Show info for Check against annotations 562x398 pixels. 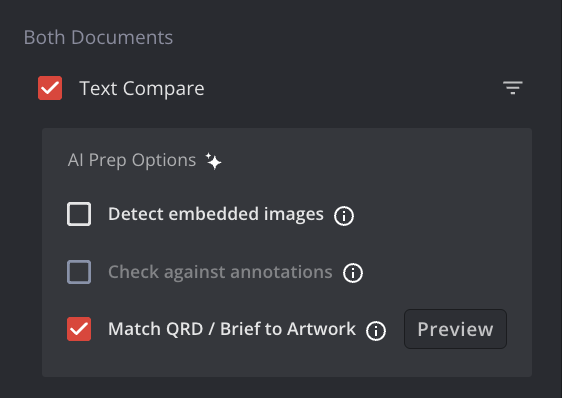(353, 273)
